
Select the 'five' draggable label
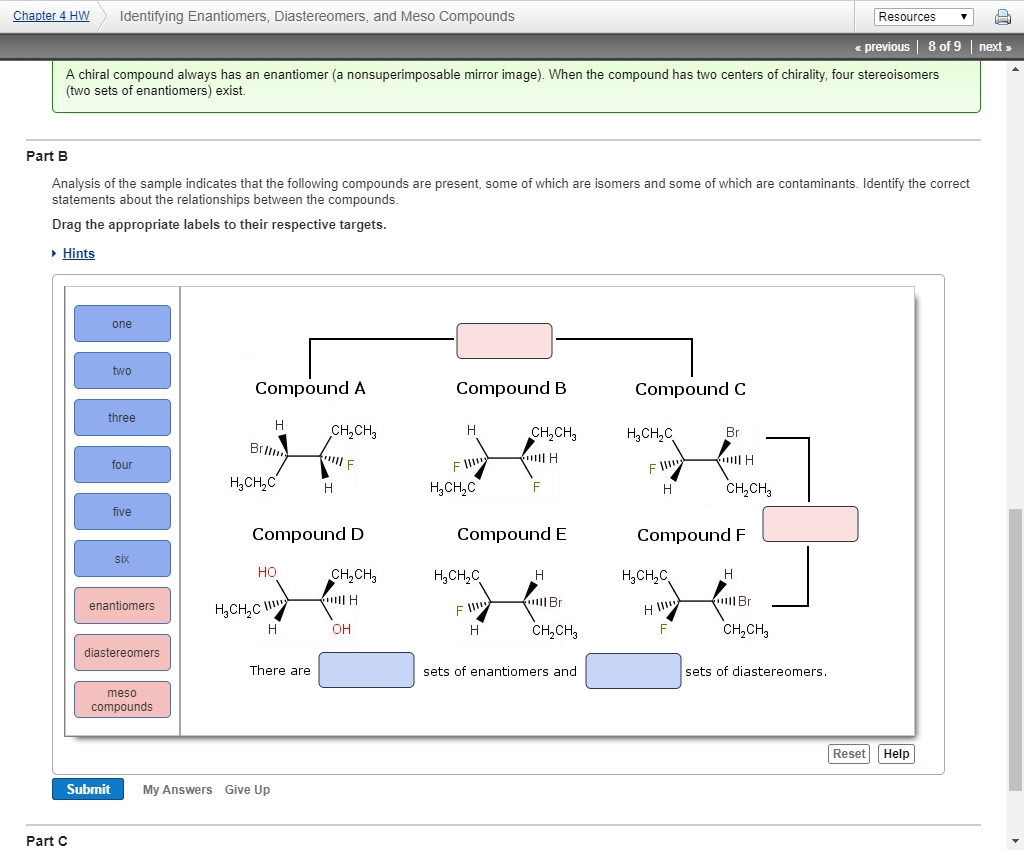(x=122, y=511)
